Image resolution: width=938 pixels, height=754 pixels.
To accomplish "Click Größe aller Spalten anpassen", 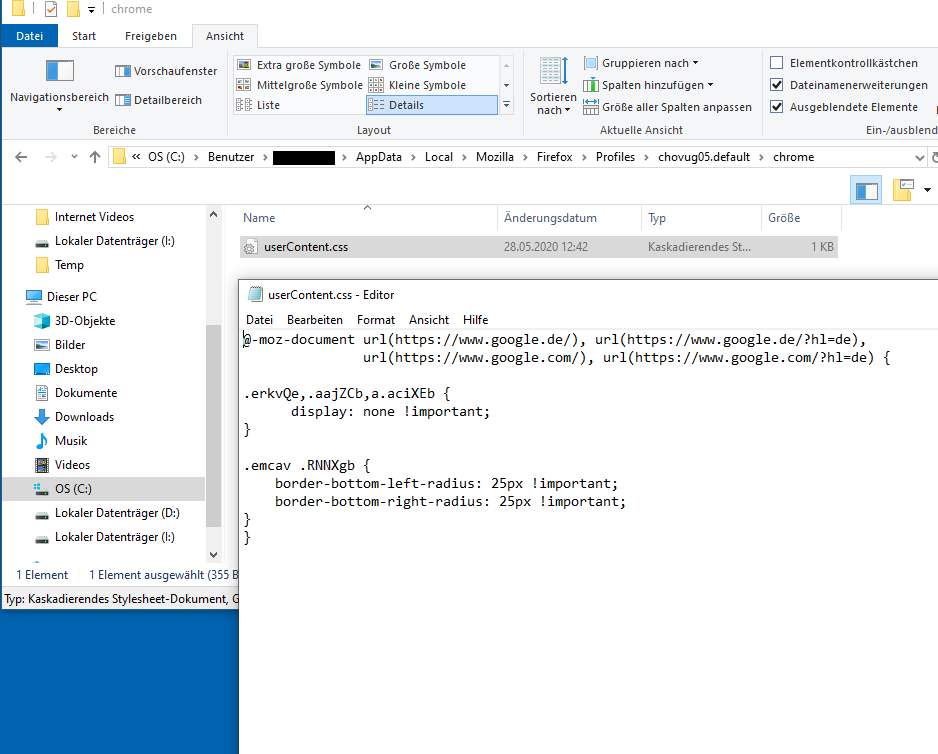I will (x=667, y=107).
